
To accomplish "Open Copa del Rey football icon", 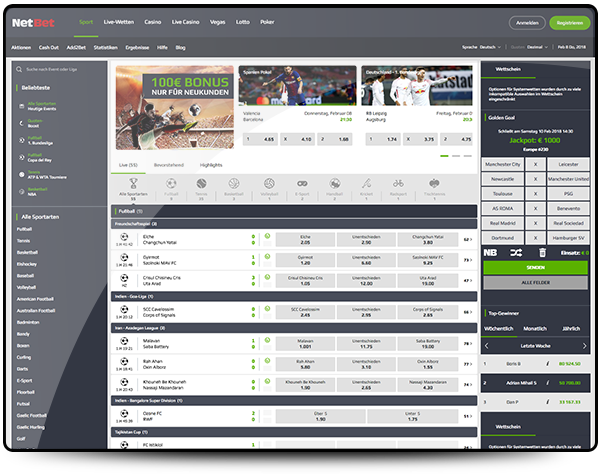I will click(x=22, y=157).
